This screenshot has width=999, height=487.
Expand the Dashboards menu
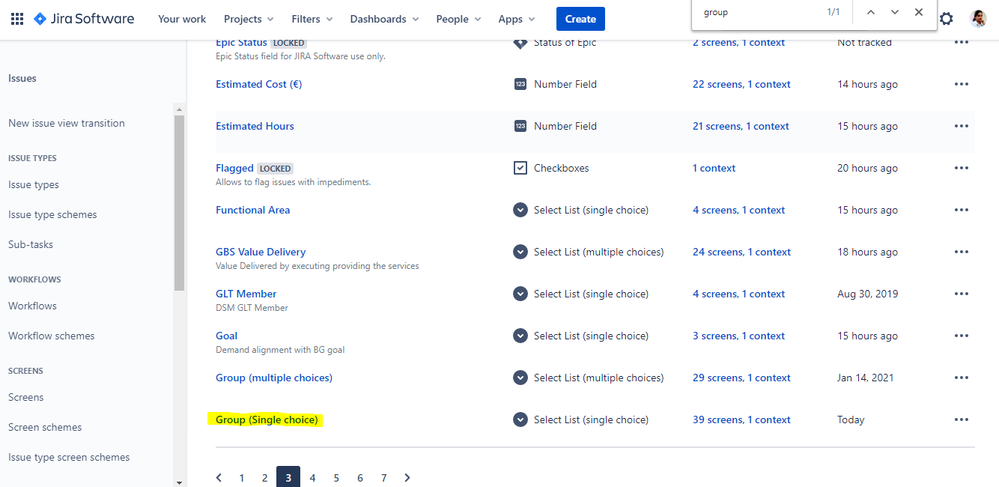pos(384,19)
